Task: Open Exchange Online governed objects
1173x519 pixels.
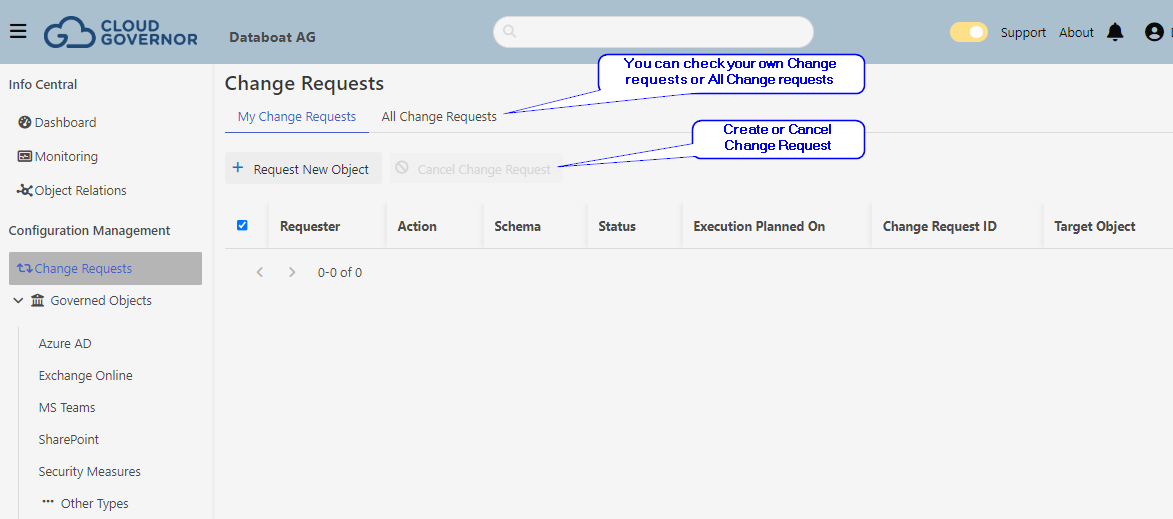Action: coord(85,375)
